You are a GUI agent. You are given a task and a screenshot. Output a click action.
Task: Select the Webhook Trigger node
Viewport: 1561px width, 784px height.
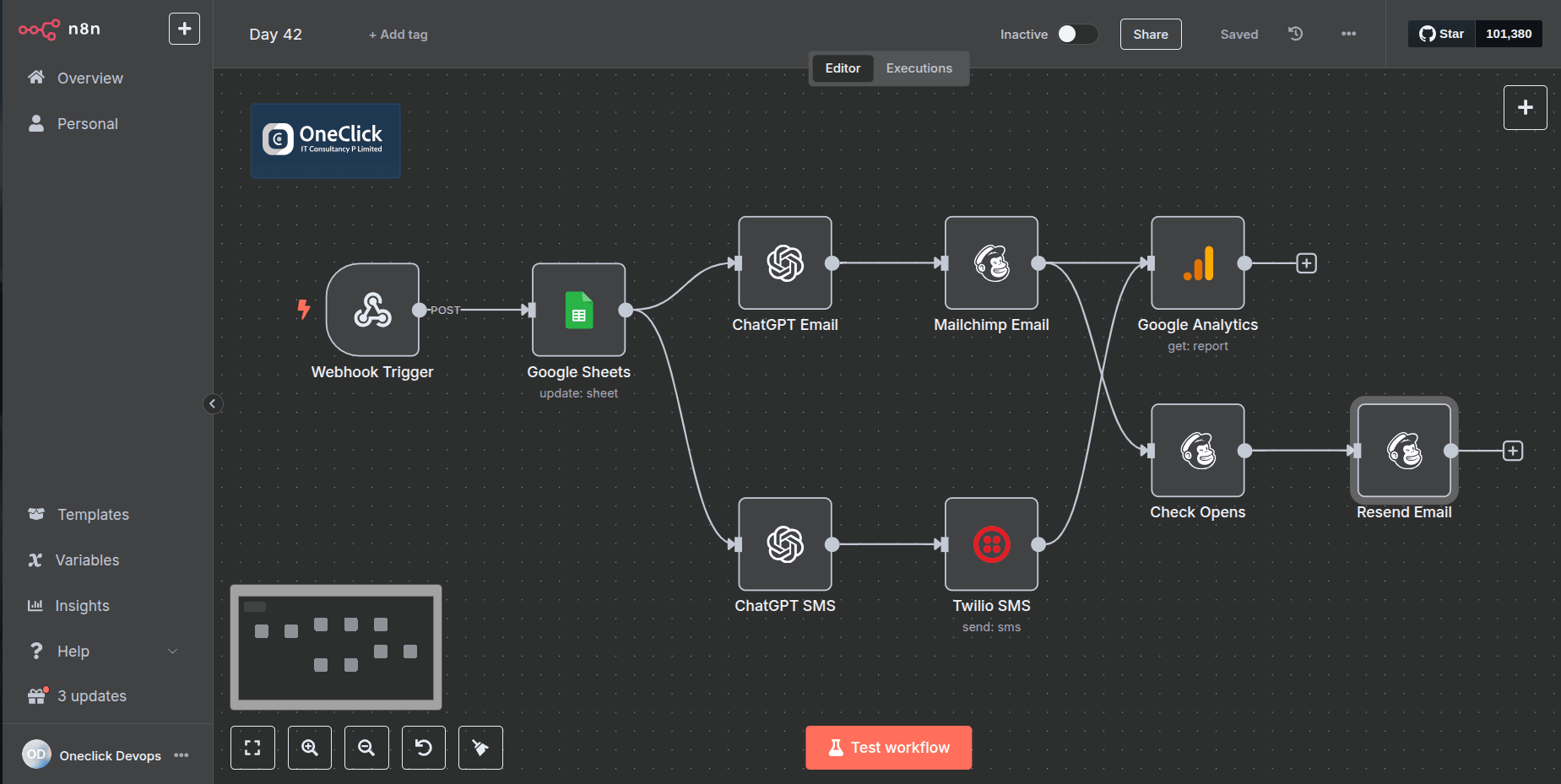372,310
